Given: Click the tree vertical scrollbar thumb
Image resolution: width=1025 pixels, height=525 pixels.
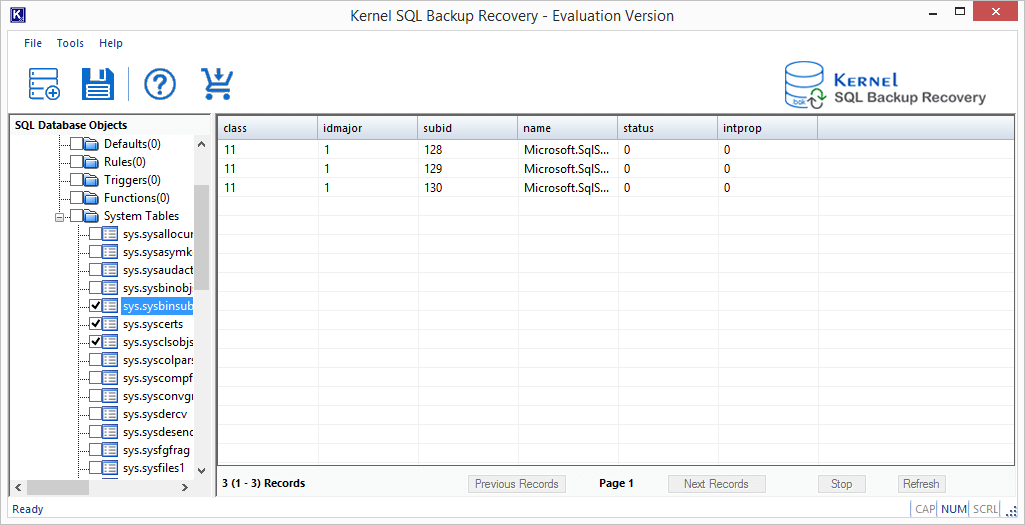Looking at the screenshot, I should (x=201, y=236).
